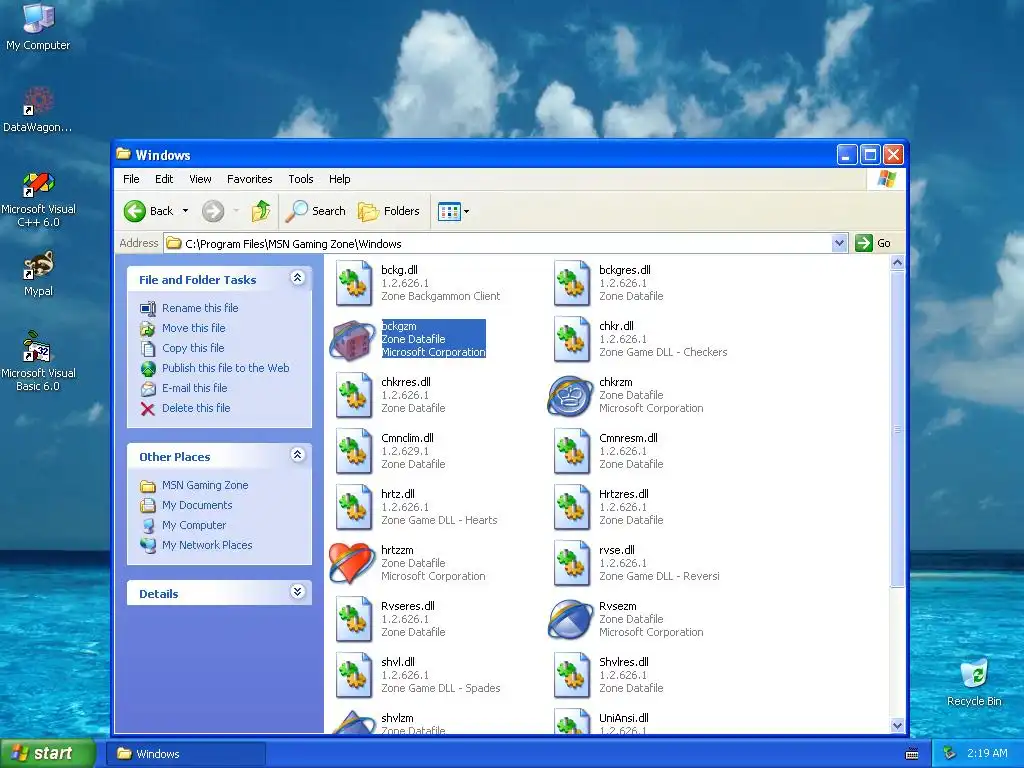Click the vertical scrollbar thumb

pyautogui.click(x=897, y=429)
